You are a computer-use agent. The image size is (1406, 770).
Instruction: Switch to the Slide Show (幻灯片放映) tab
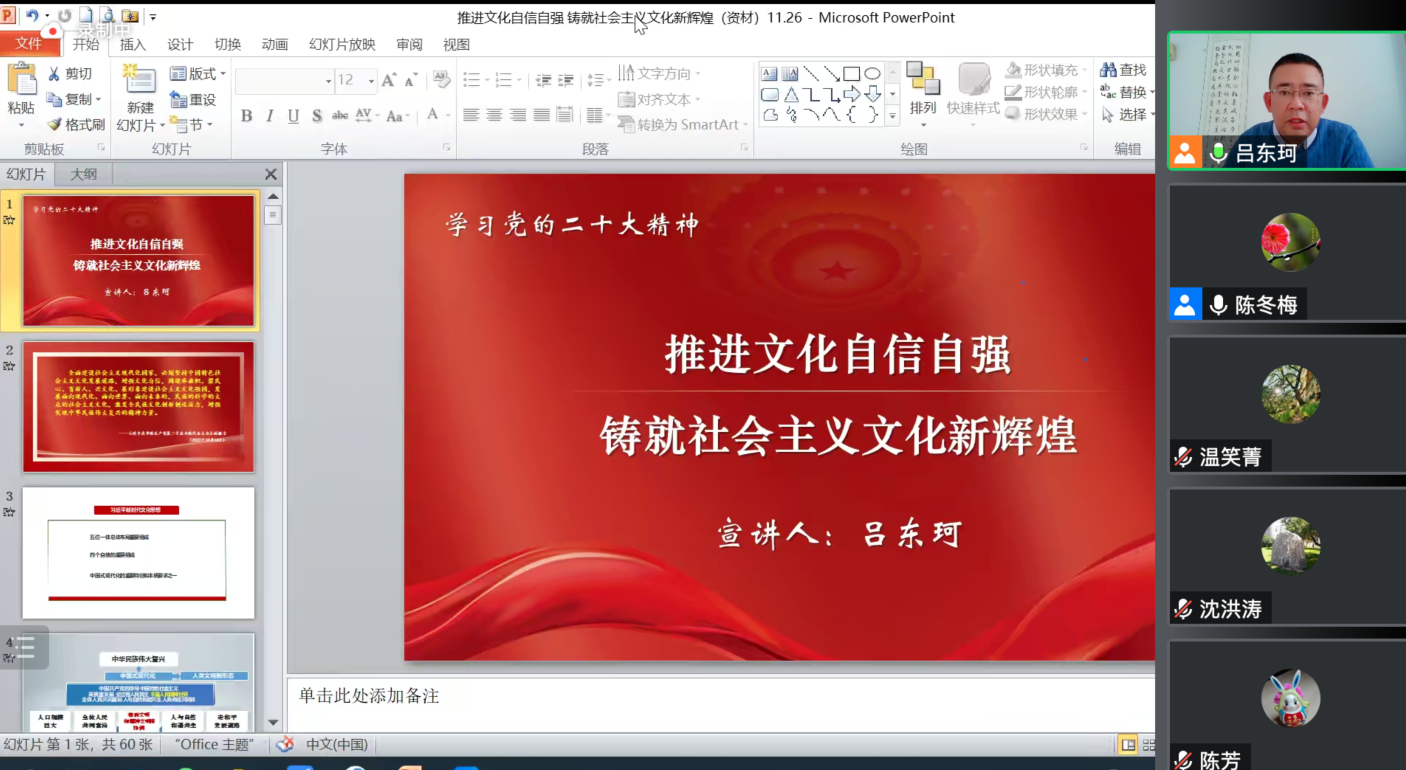[342, 44]
